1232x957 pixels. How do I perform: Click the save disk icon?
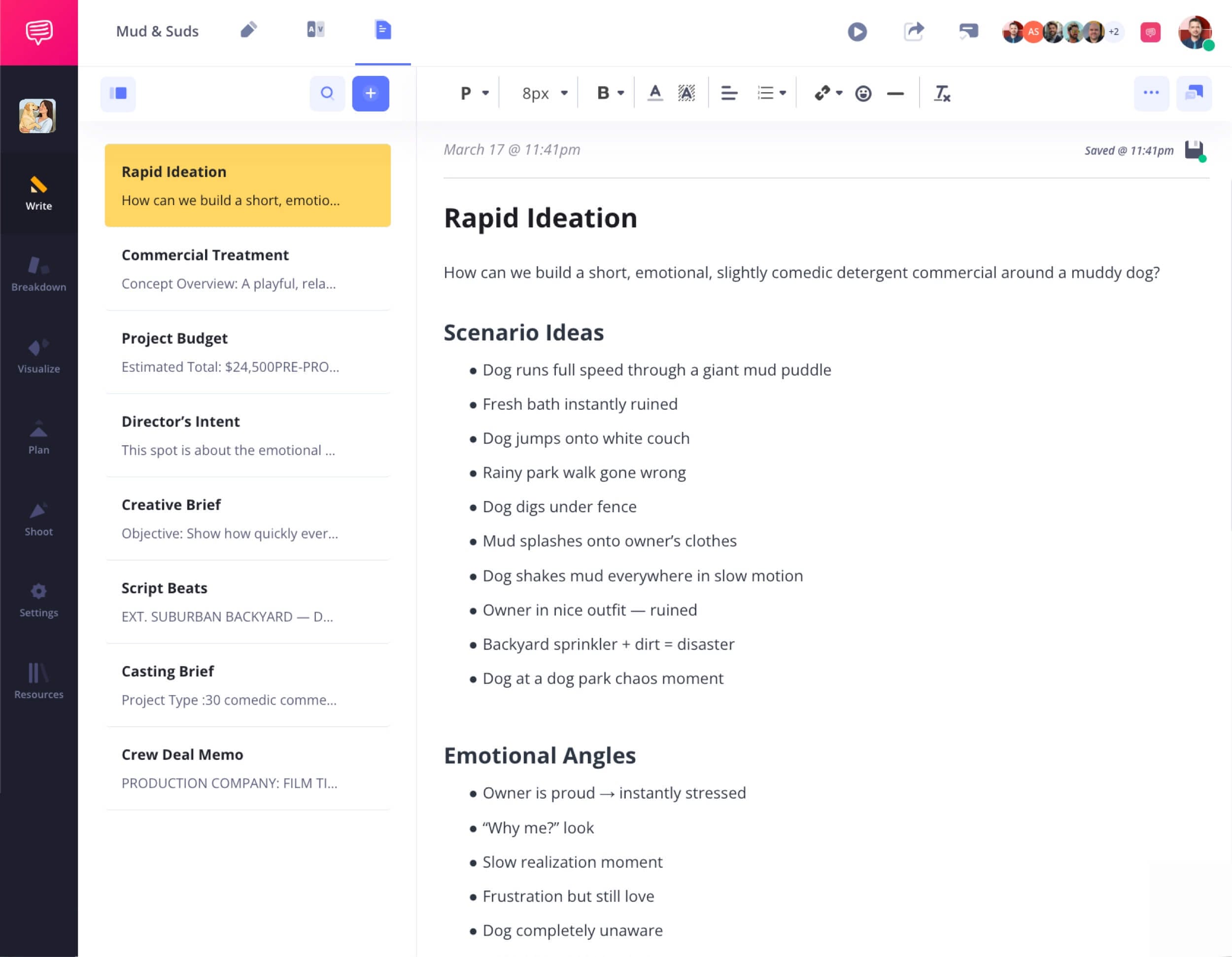click(x=1194, y=150)
